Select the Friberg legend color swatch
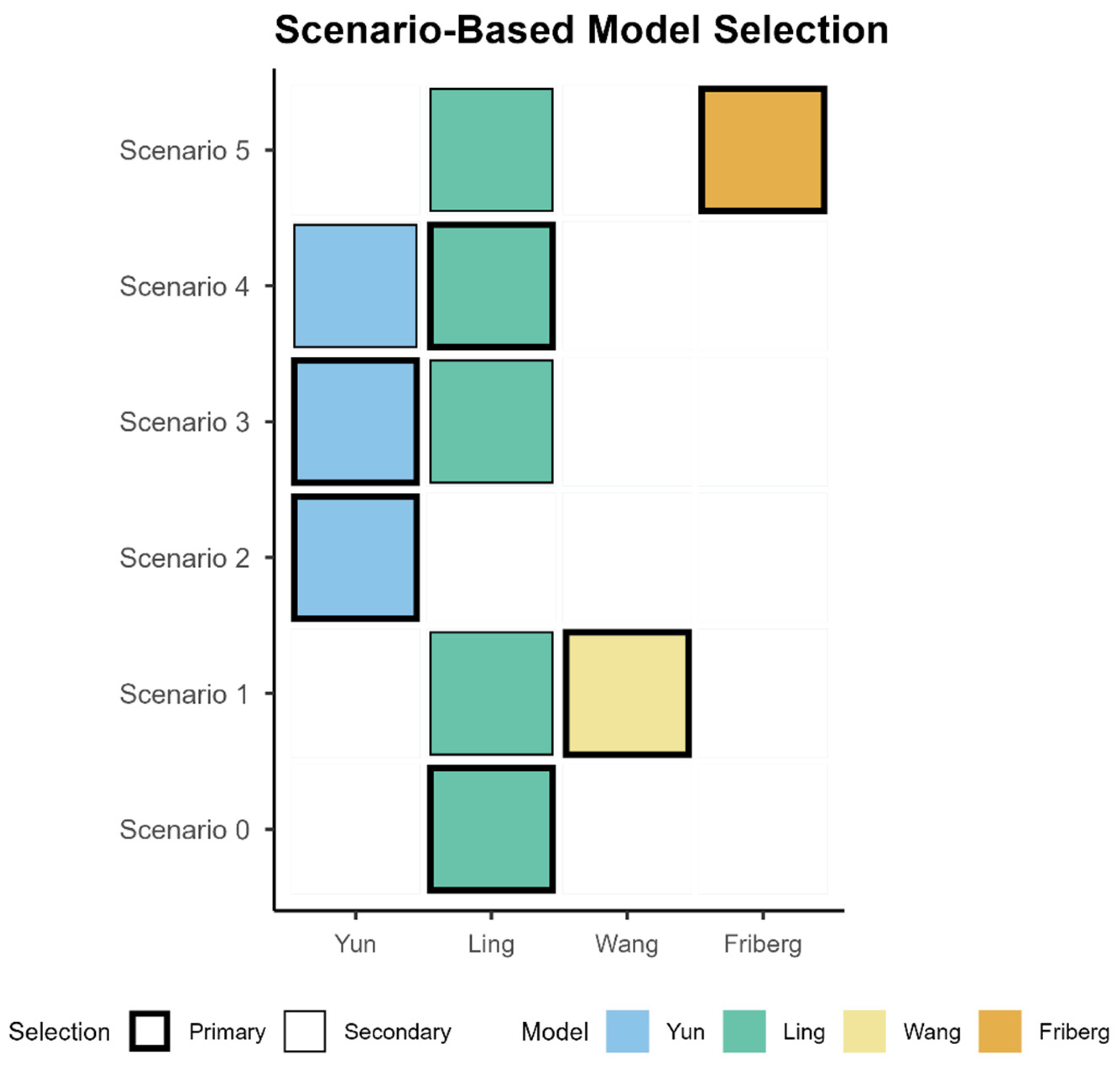Image resolution: width=1120 pixels, height=1070 pixels. (1000, 1031)
